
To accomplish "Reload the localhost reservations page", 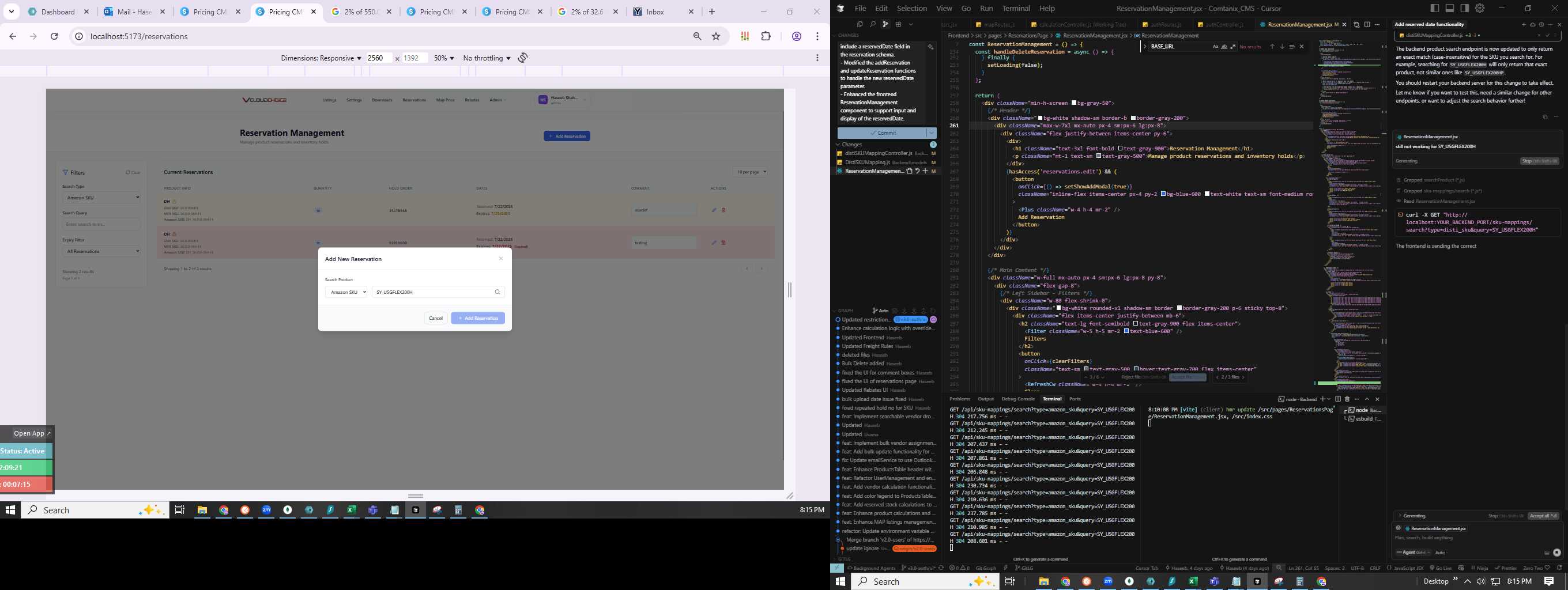I will point(54,36).
